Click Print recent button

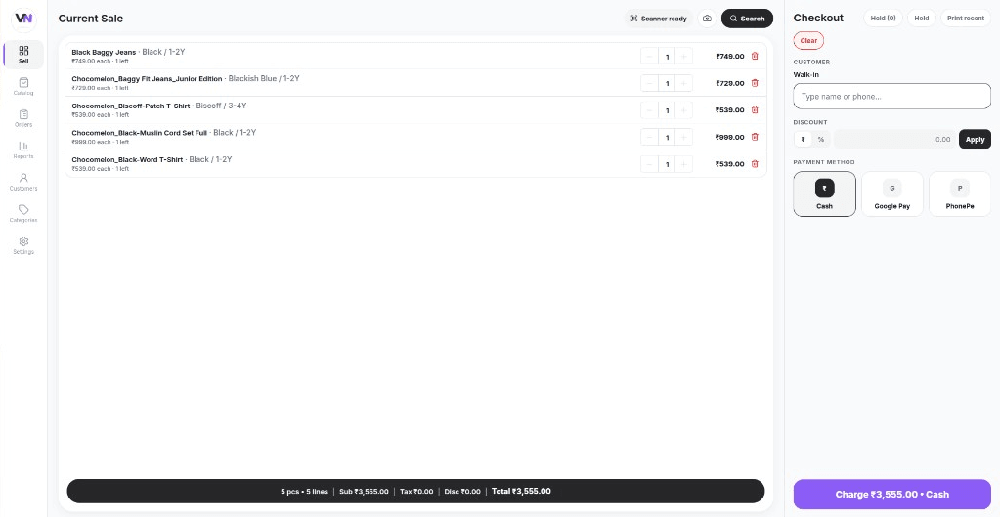tap(965, 18)
